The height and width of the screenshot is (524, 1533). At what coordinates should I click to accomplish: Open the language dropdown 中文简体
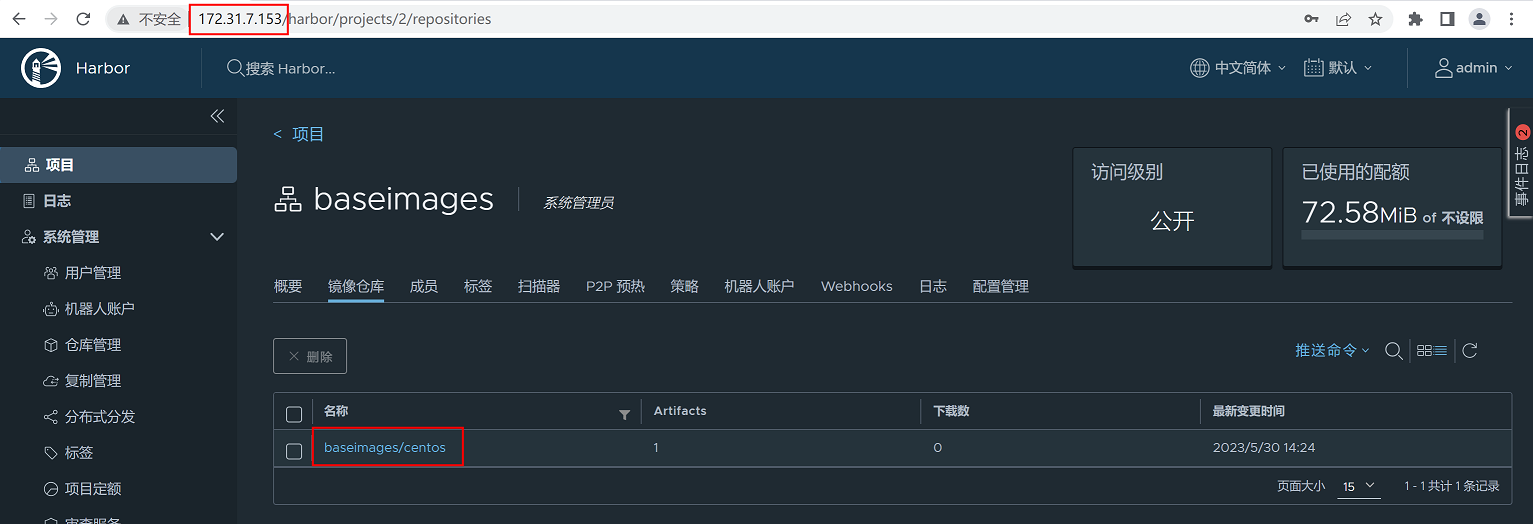tap(1238, 68)
